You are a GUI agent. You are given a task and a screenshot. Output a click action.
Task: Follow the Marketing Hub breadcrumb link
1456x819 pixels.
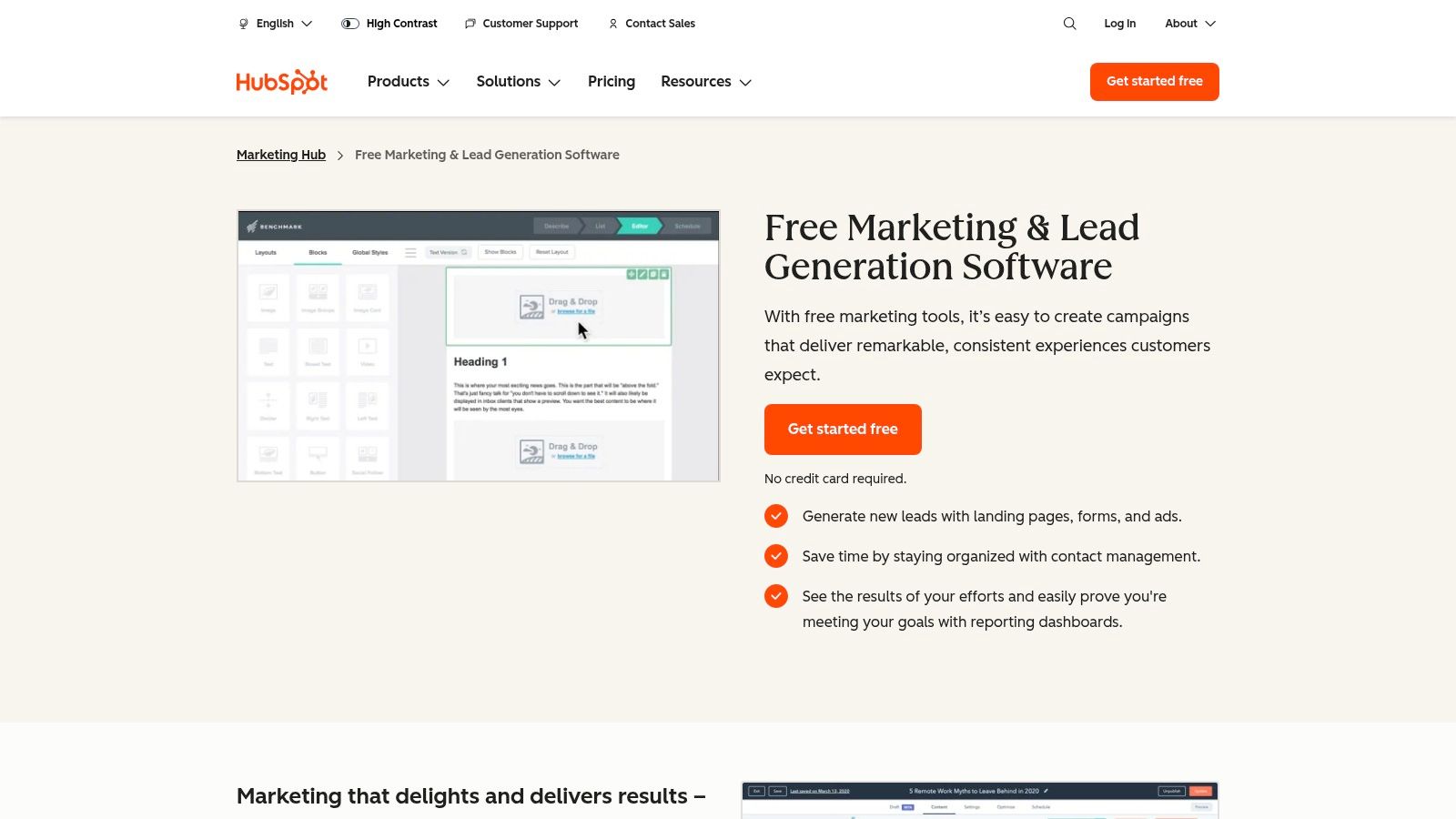pyautogui.click(x=281, y=155)
